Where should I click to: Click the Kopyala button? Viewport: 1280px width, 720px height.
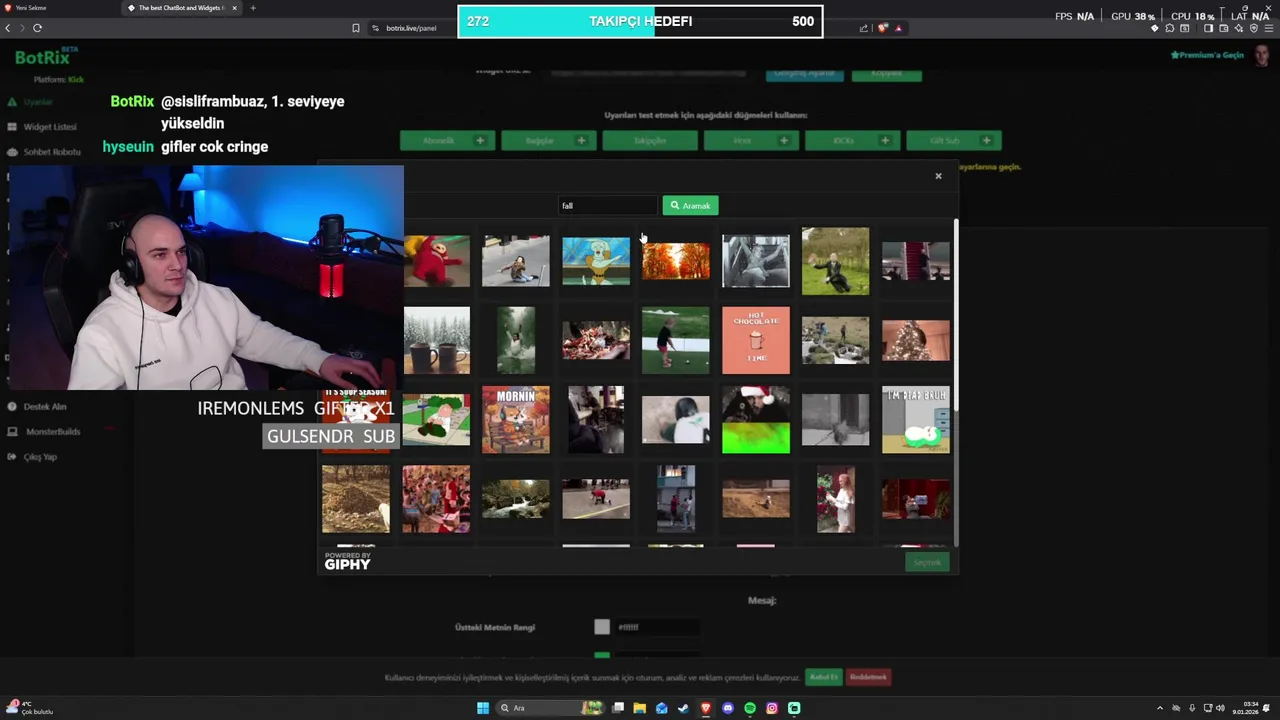tap(887, 74)
